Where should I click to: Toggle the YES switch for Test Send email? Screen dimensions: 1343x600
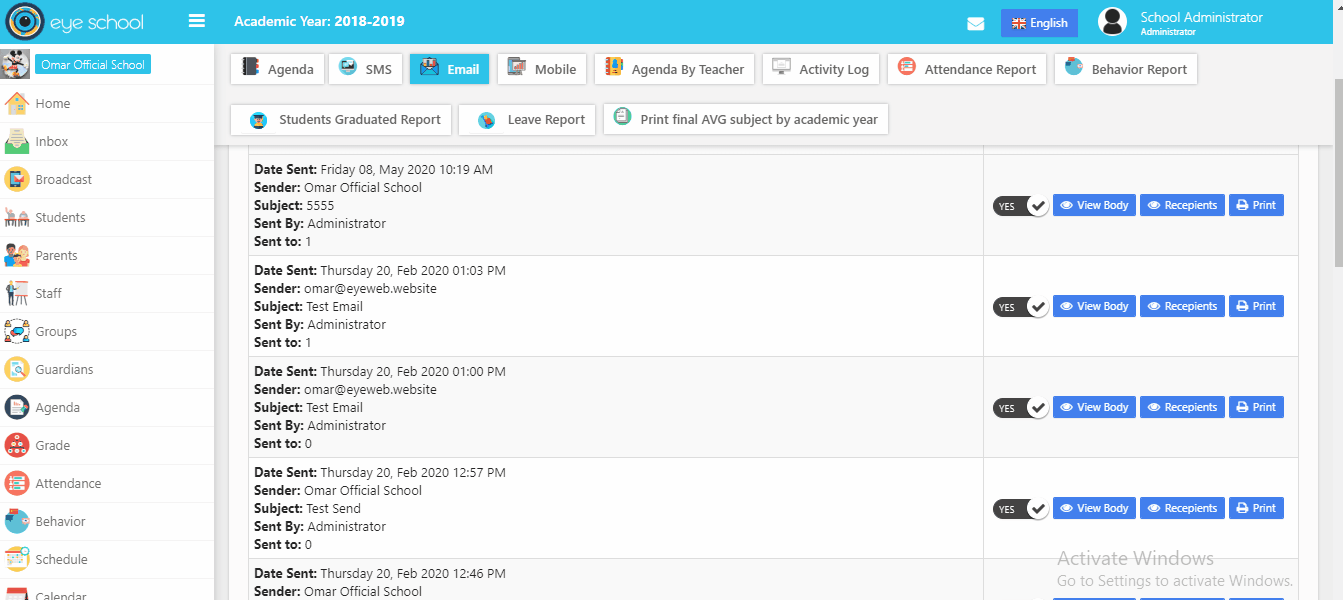click(1020, 509)
